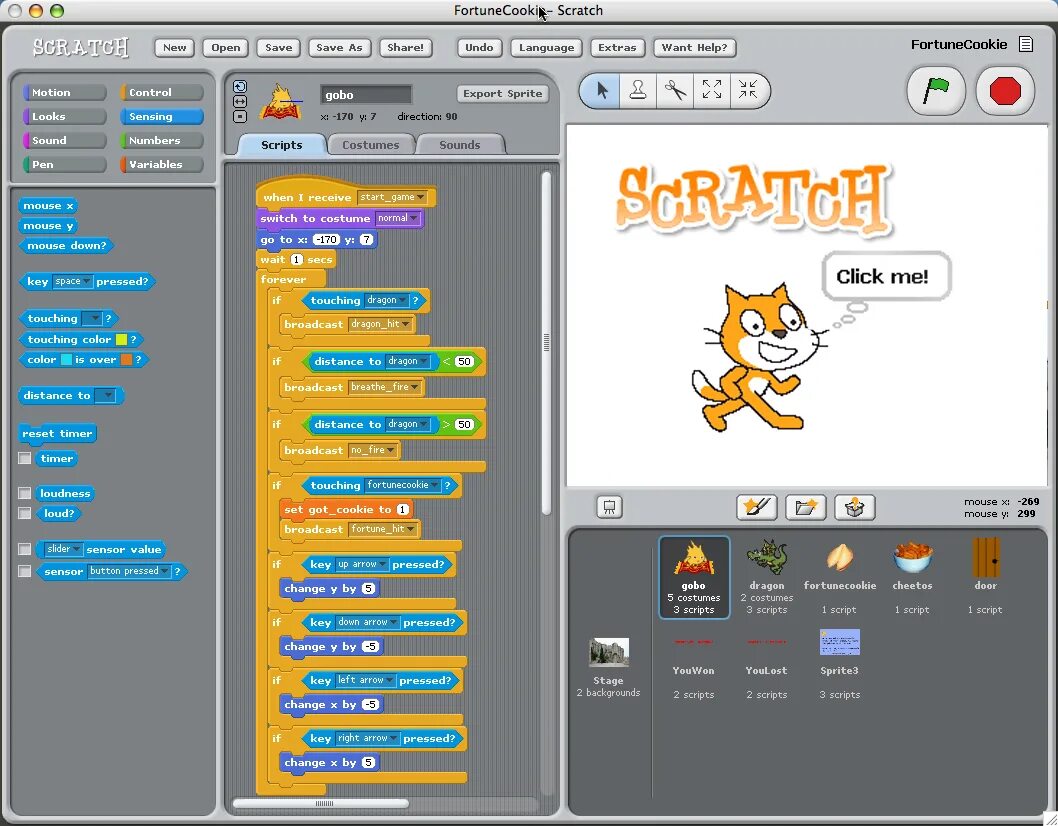The image size is (1058, 826).
Task: Select the stamp duplicate tool
Action: 638,90
